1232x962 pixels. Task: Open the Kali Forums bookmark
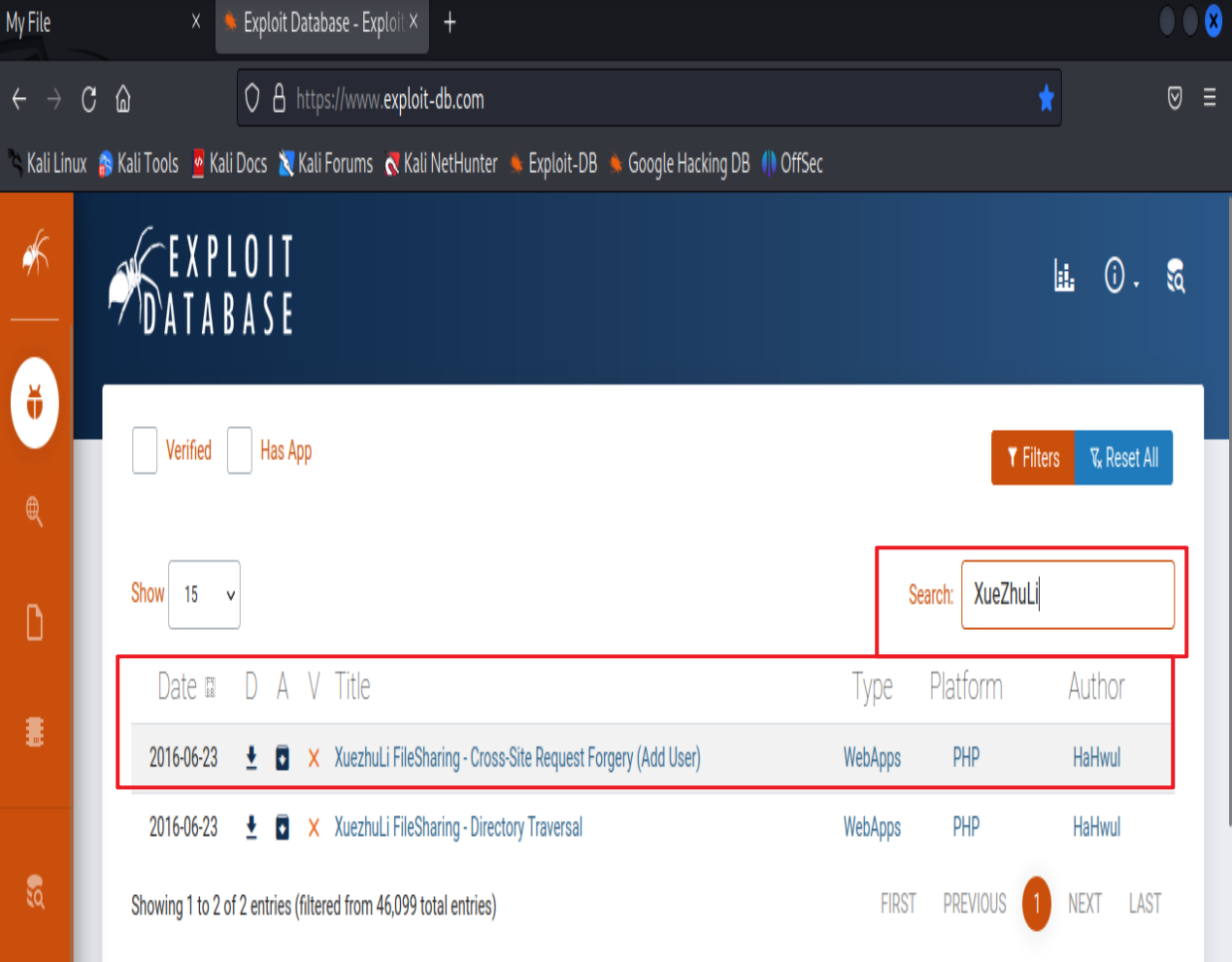click(325, 163)
